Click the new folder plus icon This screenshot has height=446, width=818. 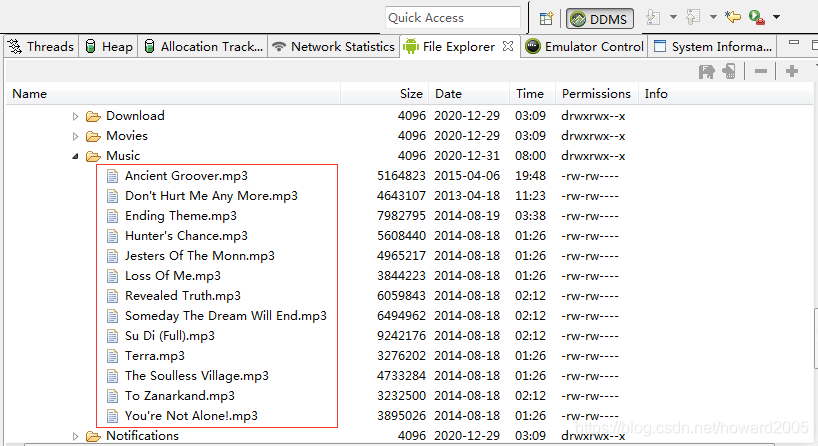792,71
